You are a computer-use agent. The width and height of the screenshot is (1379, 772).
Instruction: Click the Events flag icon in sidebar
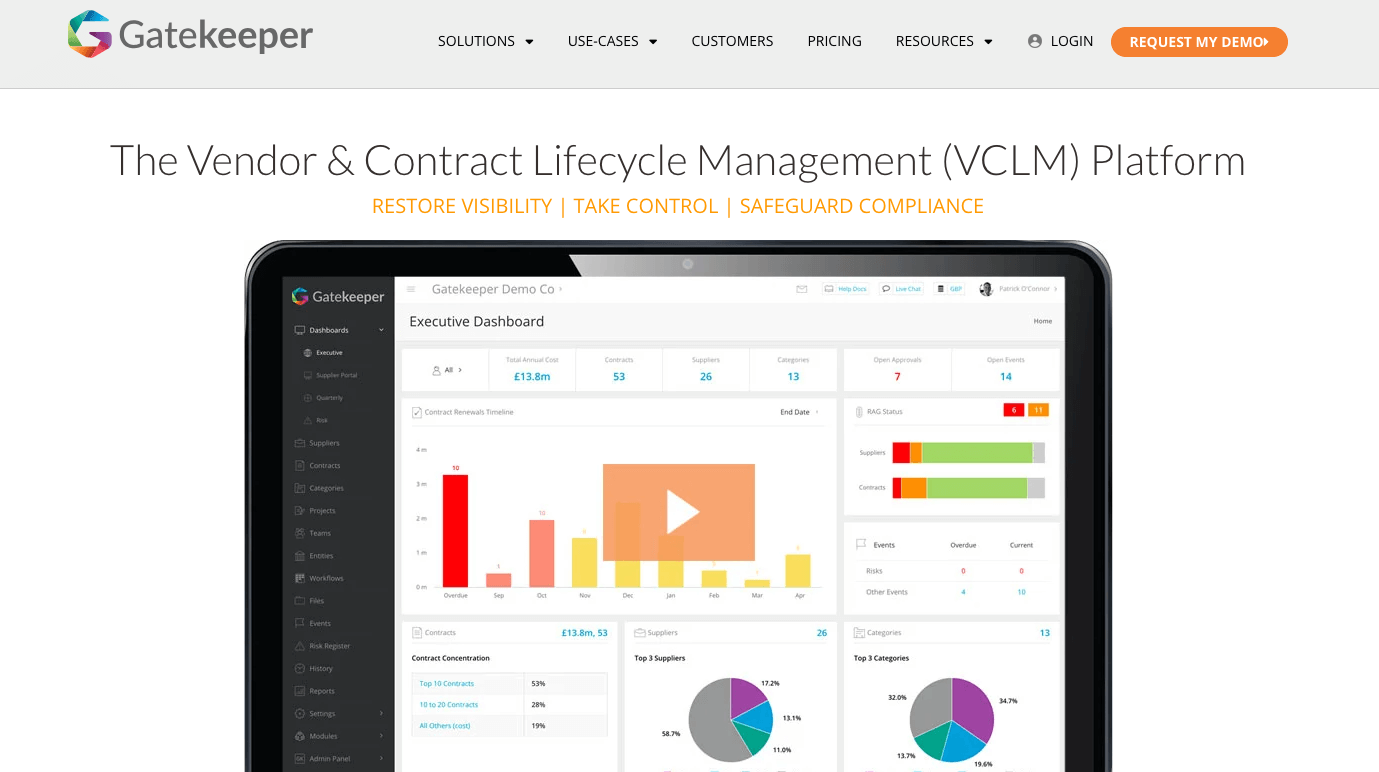[300, 623]
